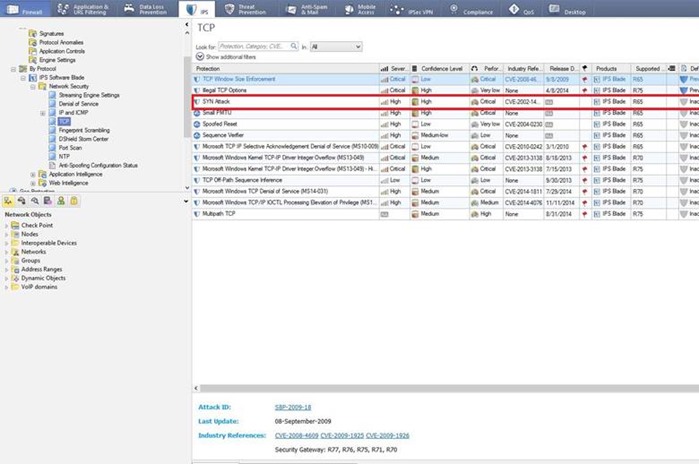Open the Data Loss Prevention tab
Image resolution: width=699 pixels, height=464 pixels.
click(145, 9)
